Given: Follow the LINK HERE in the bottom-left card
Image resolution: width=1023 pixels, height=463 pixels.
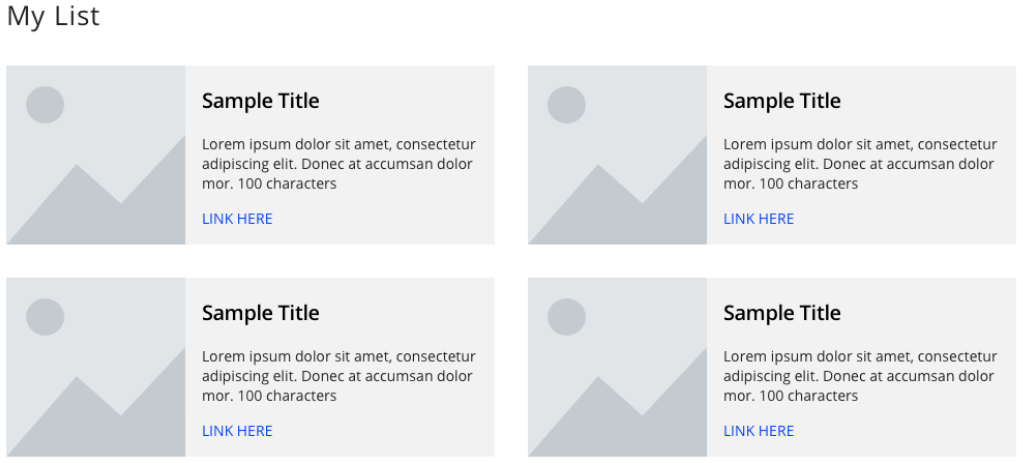Looking at the screenshot, I should [x=237, y=431].
